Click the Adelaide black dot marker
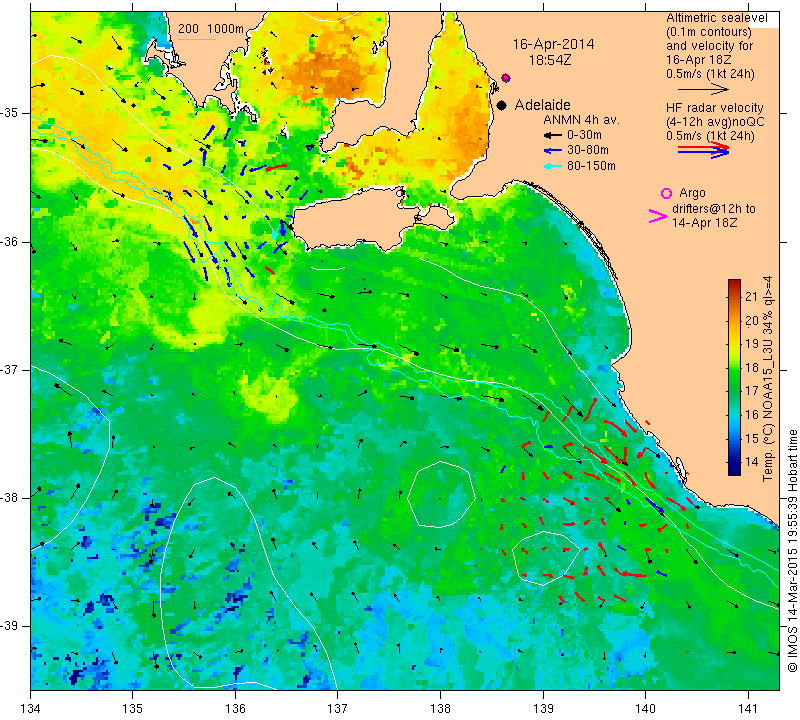This screenshot has width=800, height=720. (x=502, y=105)
